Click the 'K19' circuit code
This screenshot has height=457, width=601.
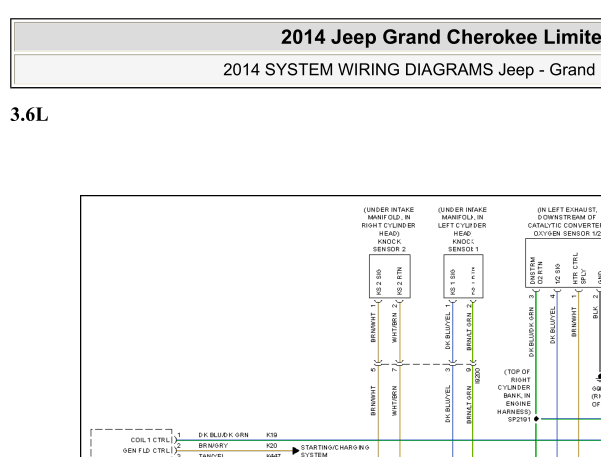272,435
